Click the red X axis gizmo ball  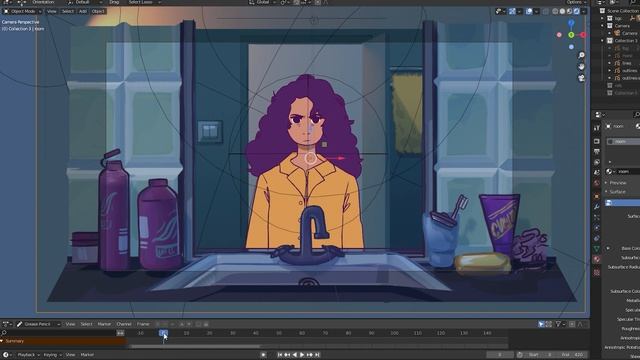click(584, 35)
